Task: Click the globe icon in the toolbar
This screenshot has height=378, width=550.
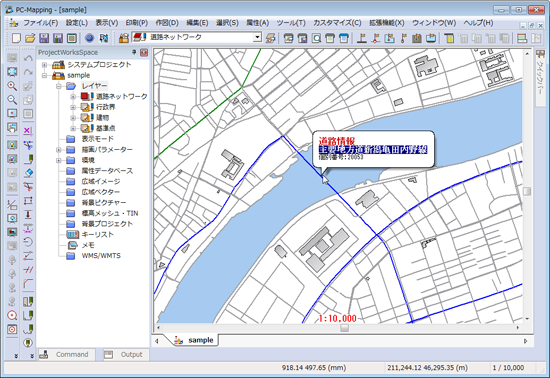Action: click(x=90, y=38)
